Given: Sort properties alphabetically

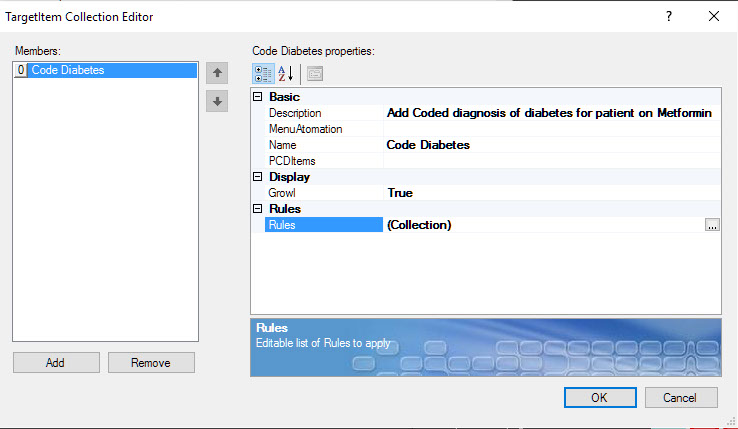Looking at the screenshot, I should click(285, 73).
